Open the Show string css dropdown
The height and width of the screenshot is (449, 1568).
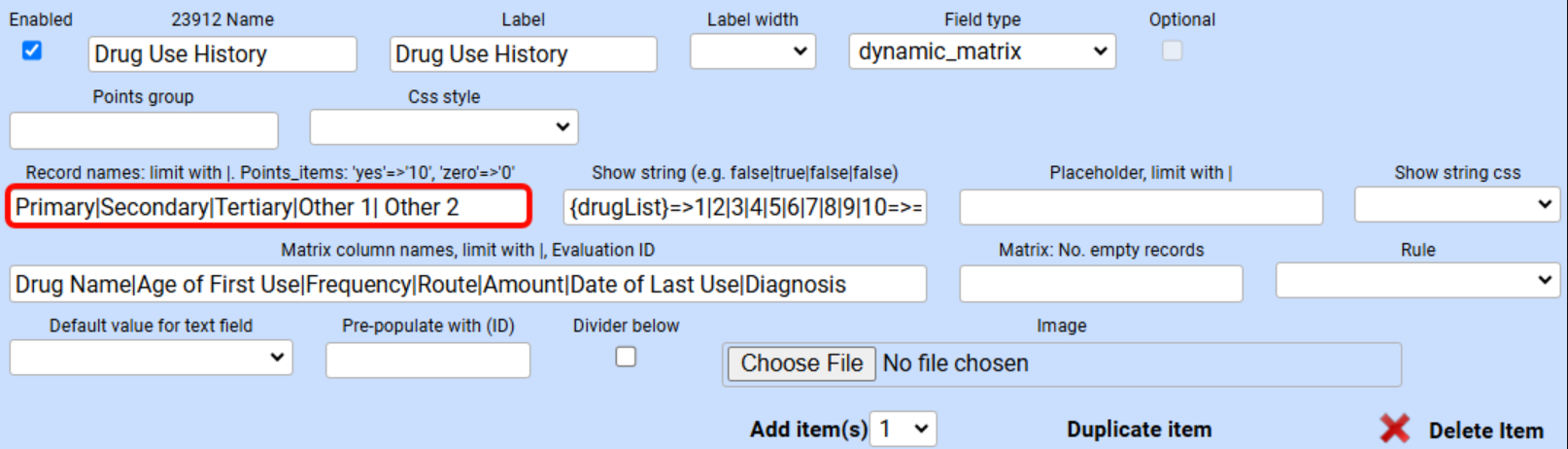point(1456,205)
